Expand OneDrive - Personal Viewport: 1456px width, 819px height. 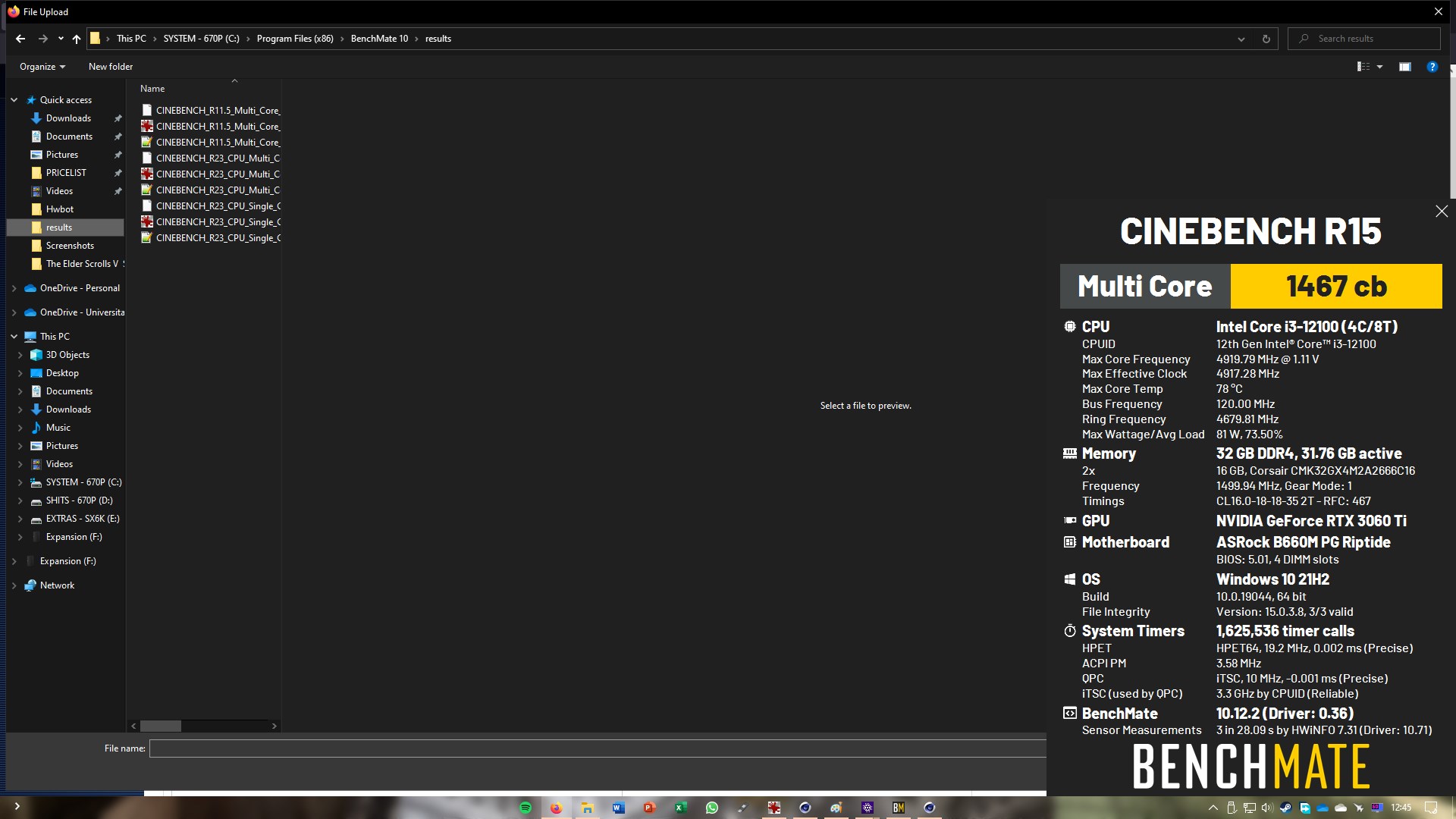pos(14,288)
